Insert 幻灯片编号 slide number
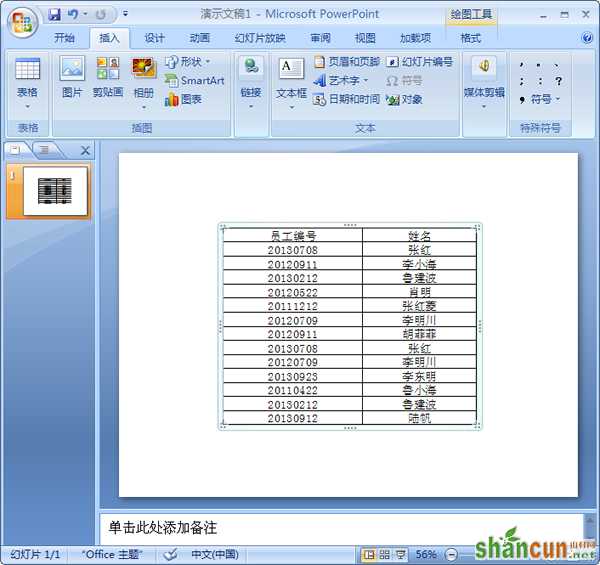 coord(419,62)
